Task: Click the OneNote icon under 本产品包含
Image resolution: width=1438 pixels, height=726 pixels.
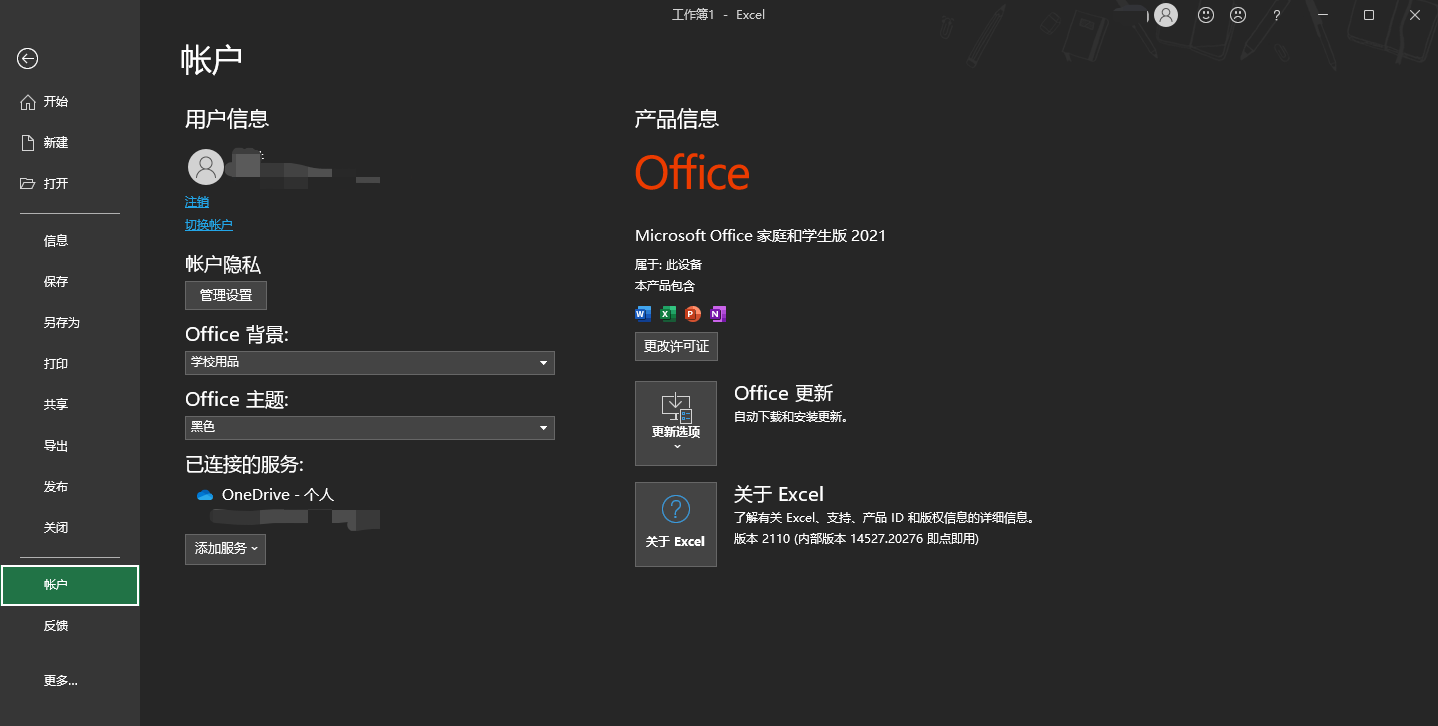Action: [718, 314]
